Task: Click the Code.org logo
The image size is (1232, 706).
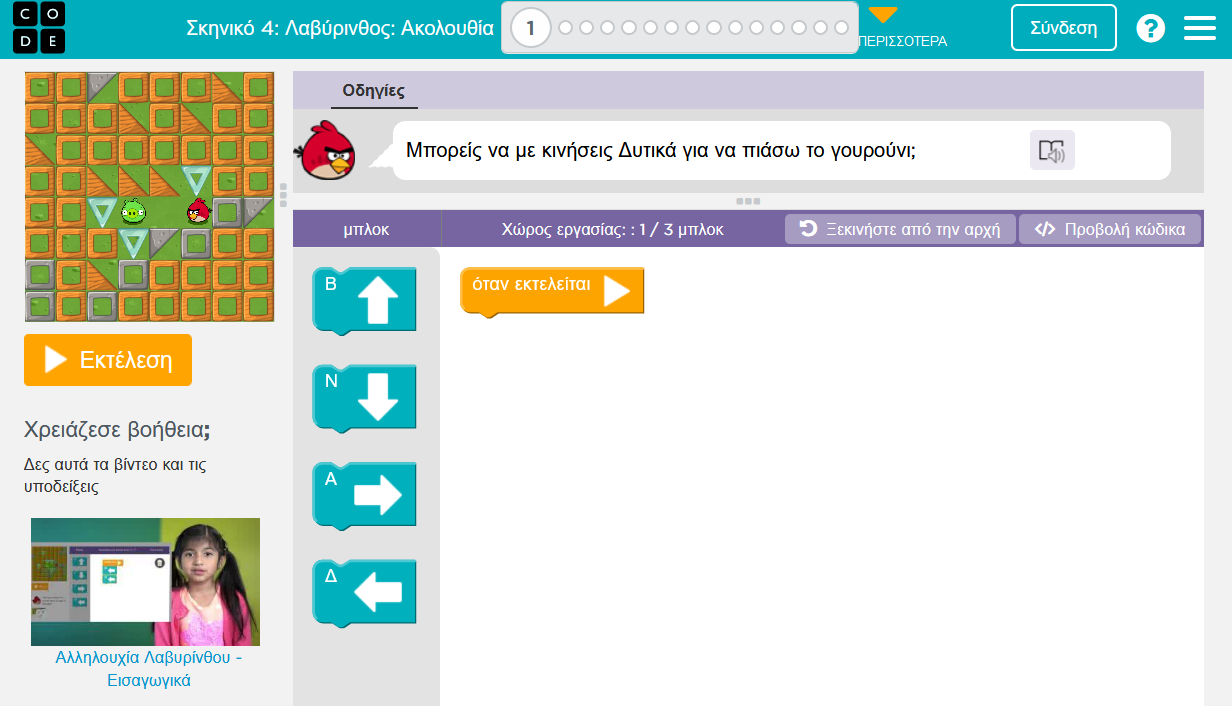Action: click(40, 28)
